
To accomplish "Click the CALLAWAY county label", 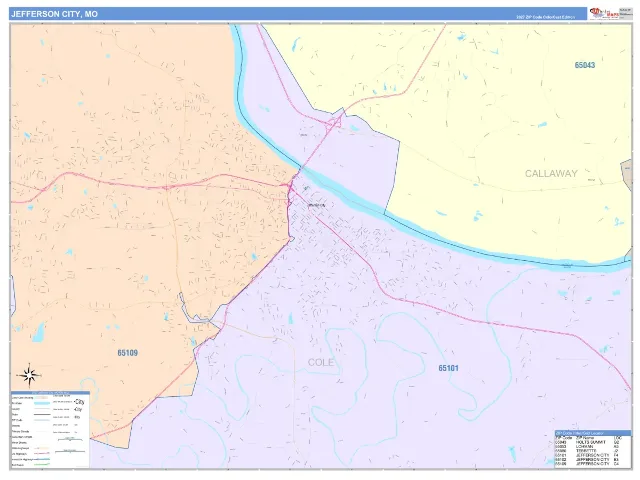I will coord(551,173).
